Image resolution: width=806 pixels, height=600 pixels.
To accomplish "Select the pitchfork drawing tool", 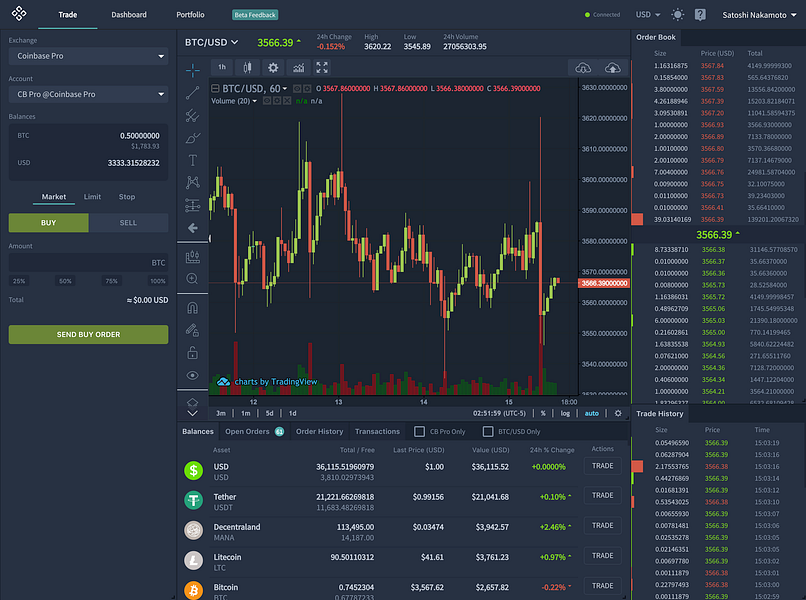I will coord(193,115).
